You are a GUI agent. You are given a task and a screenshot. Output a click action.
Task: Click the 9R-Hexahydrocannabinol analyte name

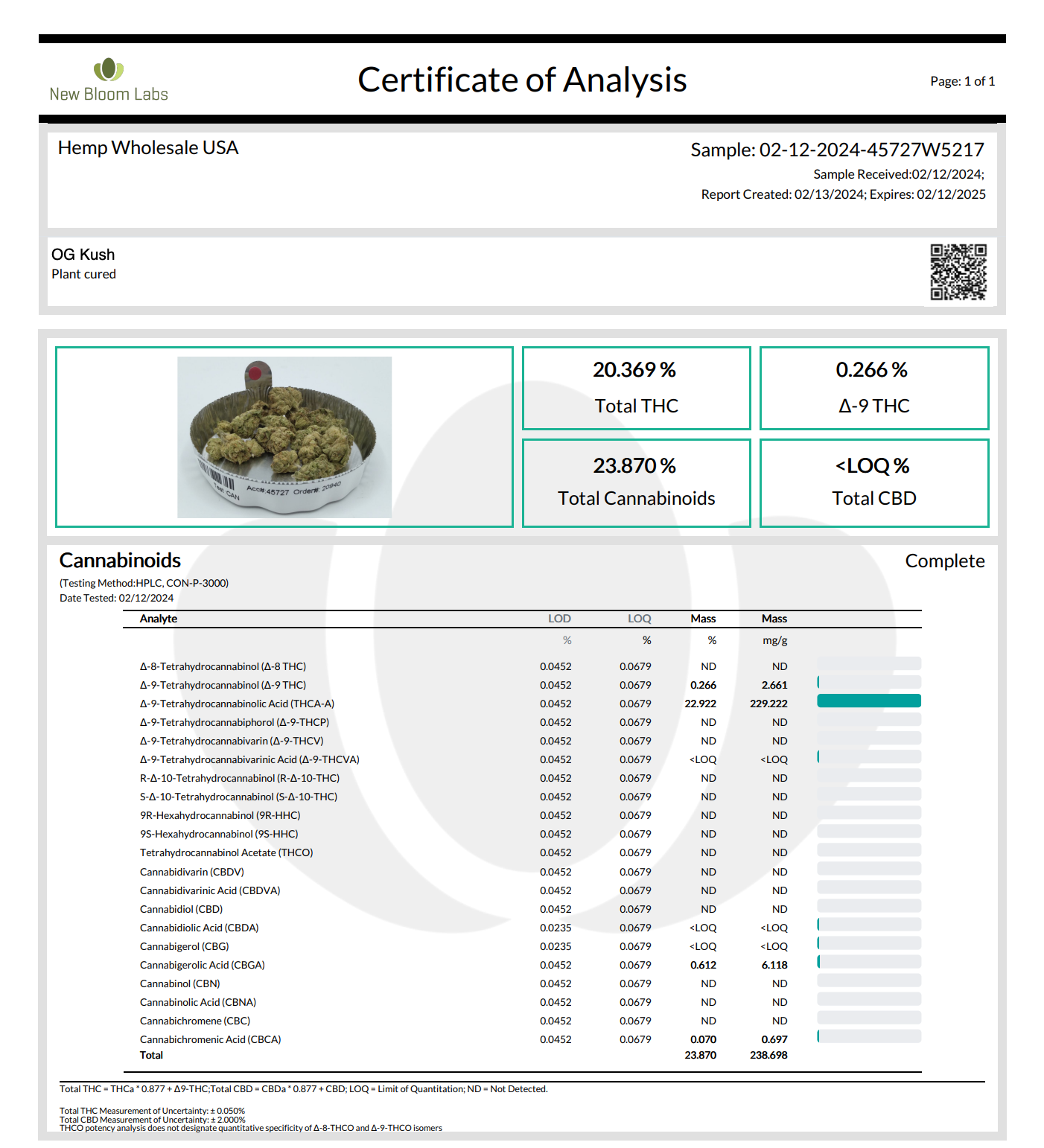[220, 815]
